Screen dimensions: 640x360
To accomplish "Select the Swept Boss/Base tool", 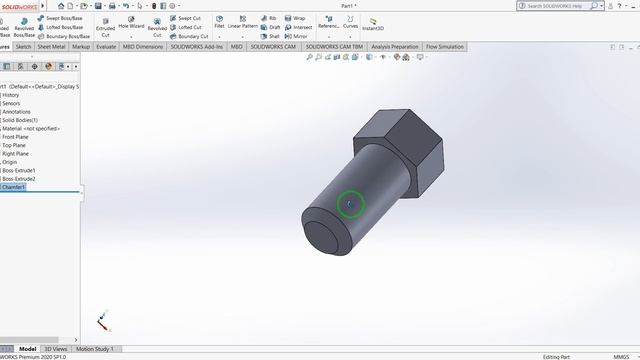I will tap(60, 18).
